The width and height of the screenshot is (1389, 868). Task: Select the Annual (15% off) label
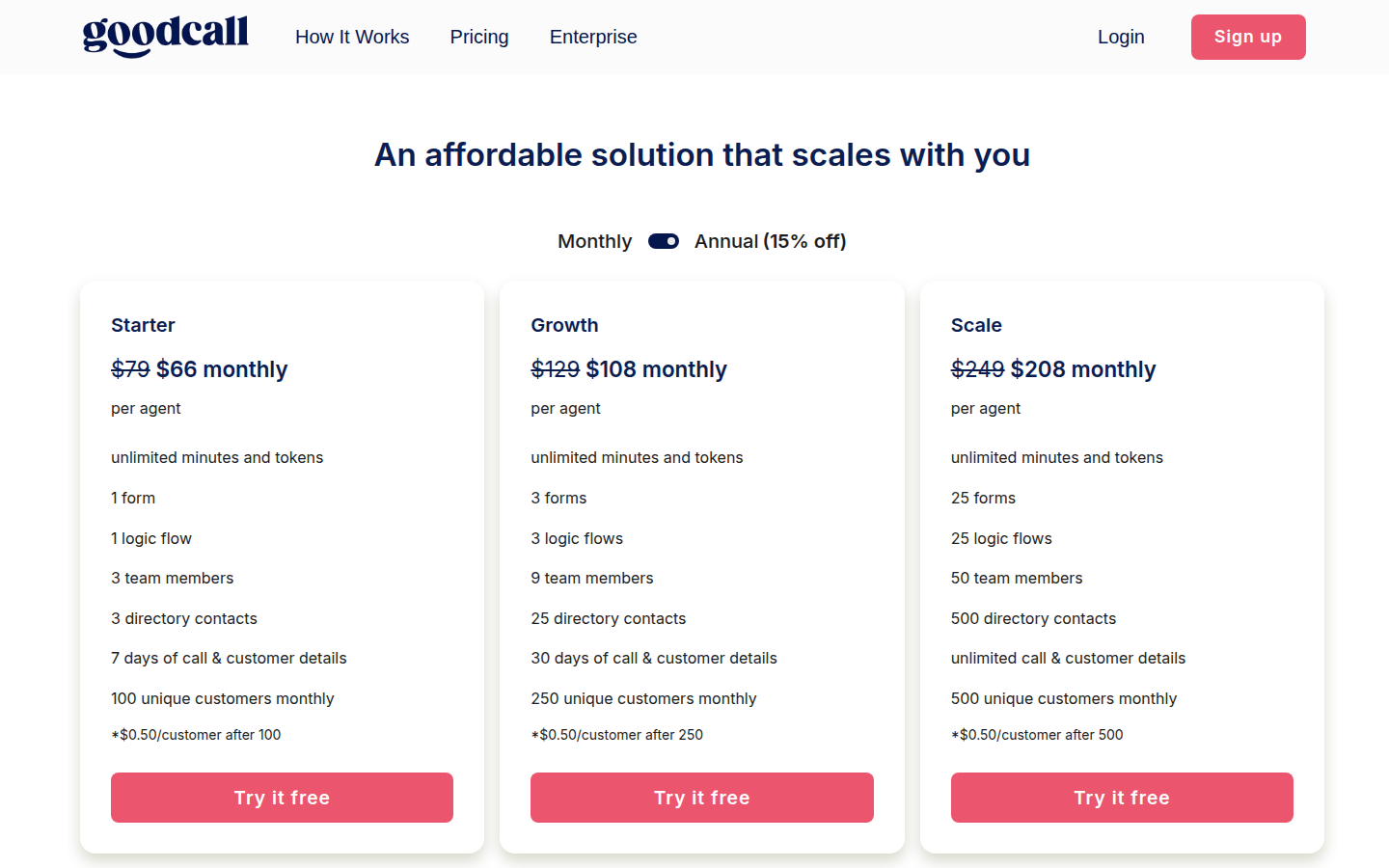point(770,241)
